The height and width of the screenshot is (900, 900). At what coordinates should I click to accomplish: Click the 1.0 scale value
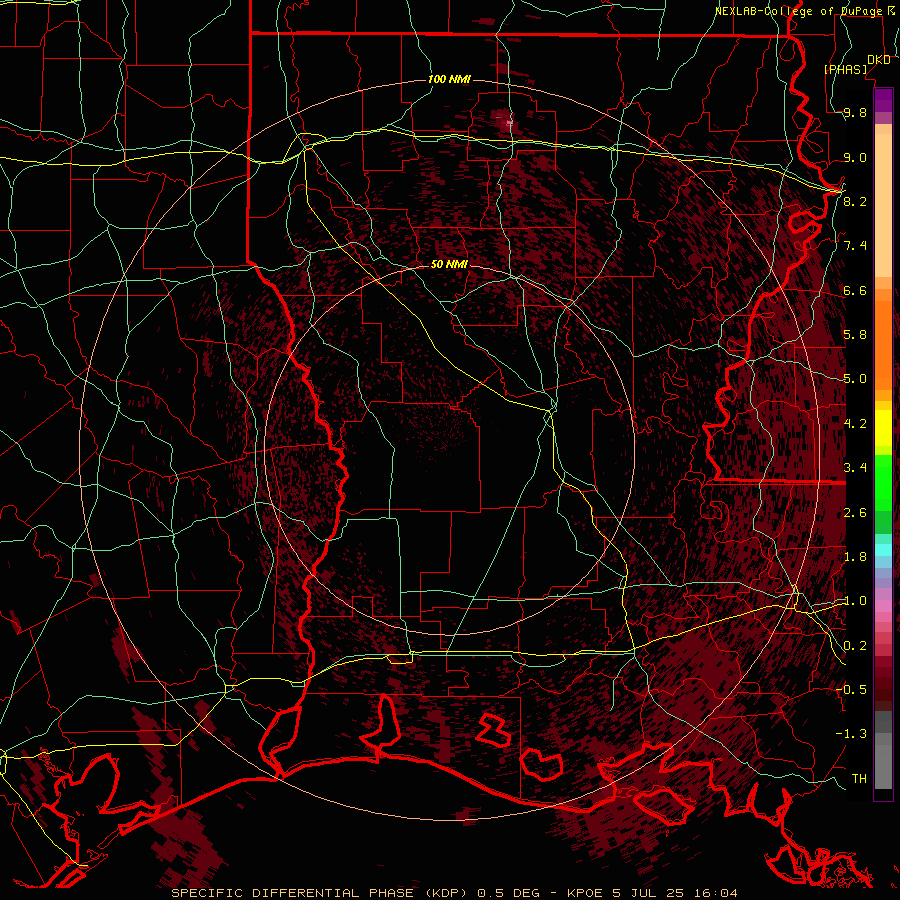[x=855, y=600]
